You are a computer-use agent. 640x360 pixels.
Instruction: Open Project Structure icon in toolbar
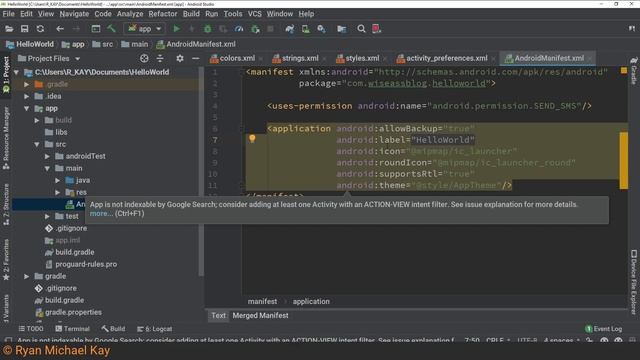341,29
